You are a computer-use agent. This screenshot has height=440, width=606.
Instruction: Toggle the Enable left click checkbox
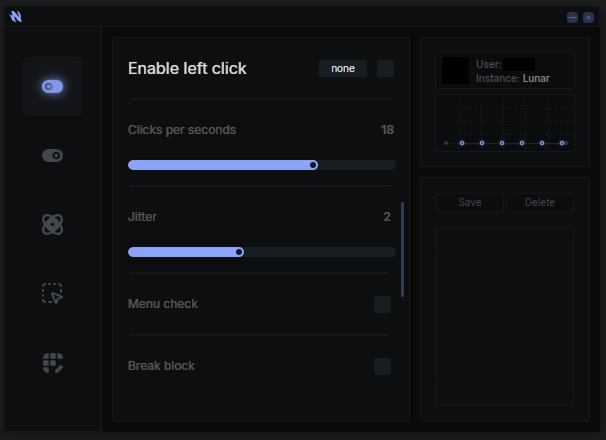385,68
